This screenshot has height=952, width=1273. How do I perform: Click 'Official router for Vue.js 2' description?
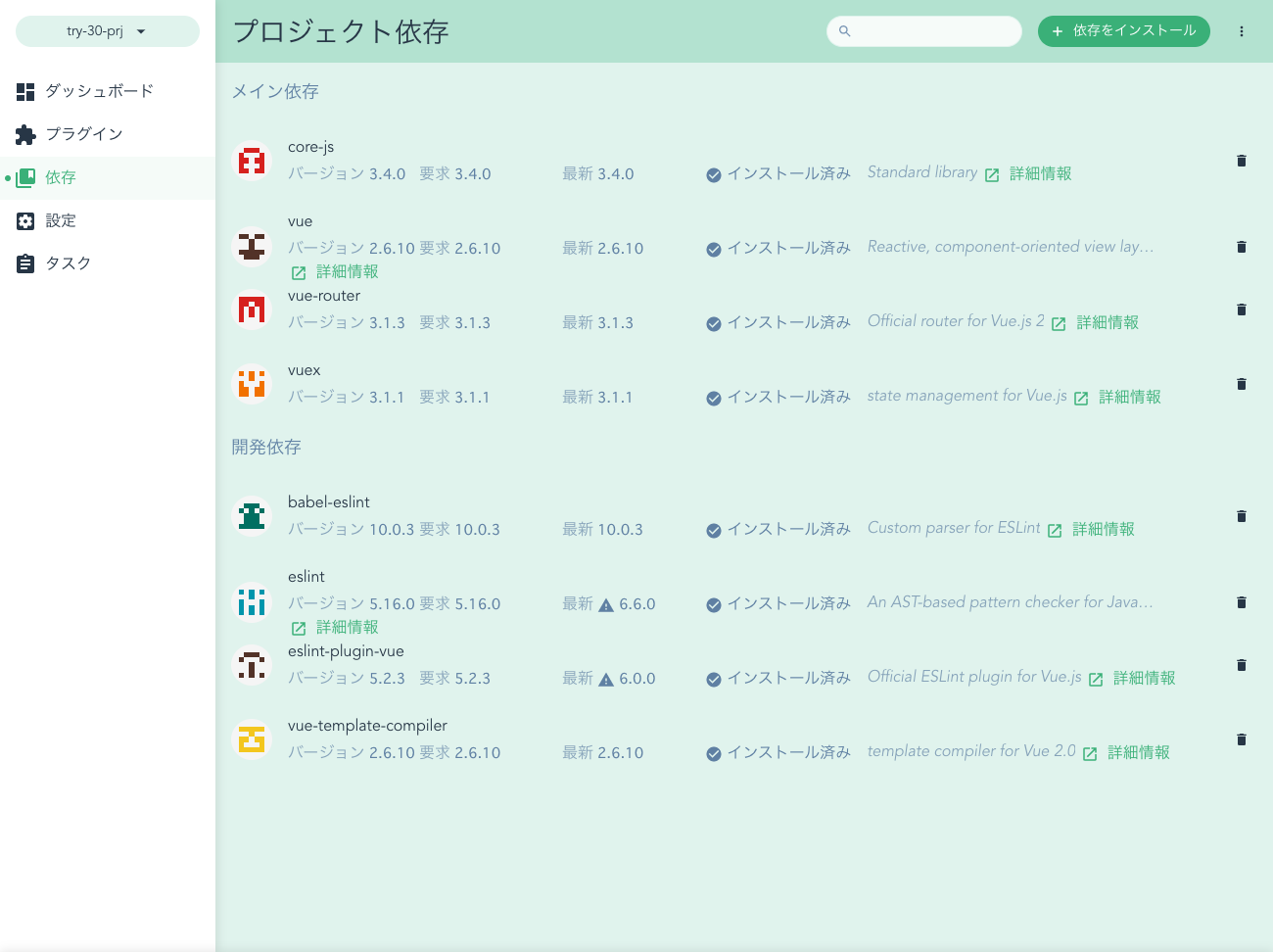pyautogui.click(x=956, y=321)
